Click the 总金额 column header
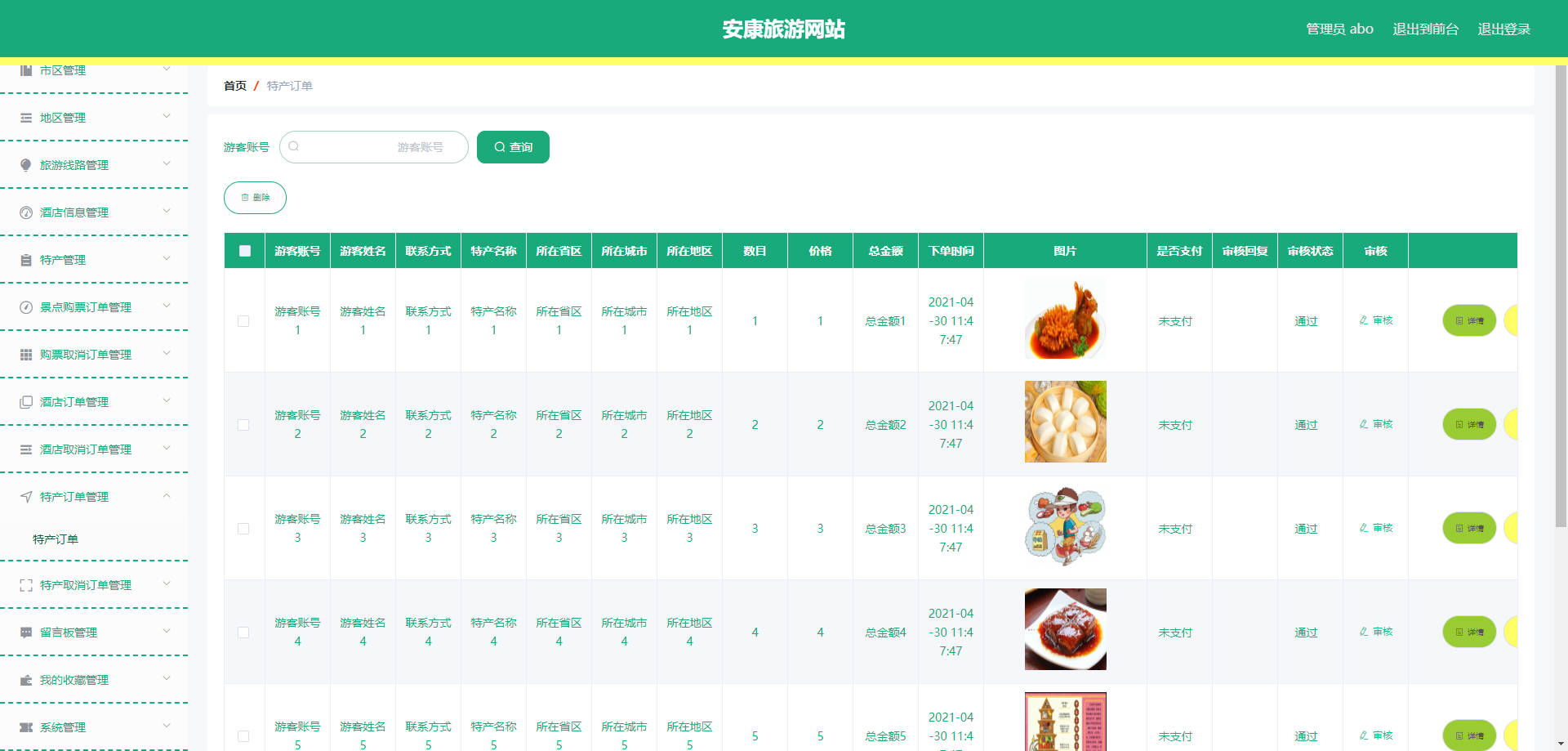 tap(885, 251)
